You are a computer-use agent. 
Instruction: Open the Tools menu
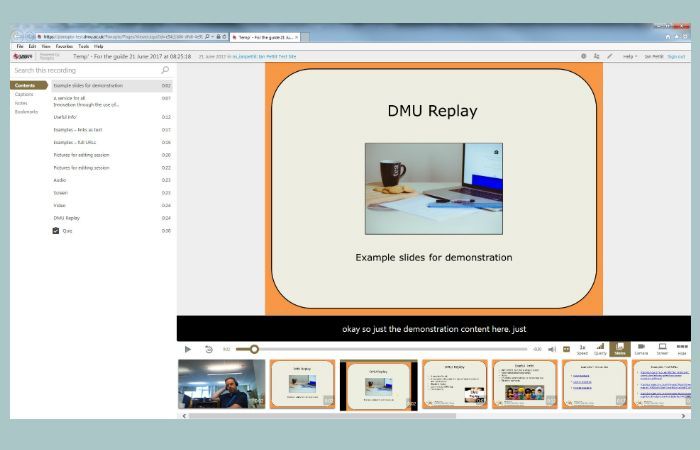click(83, 46)
